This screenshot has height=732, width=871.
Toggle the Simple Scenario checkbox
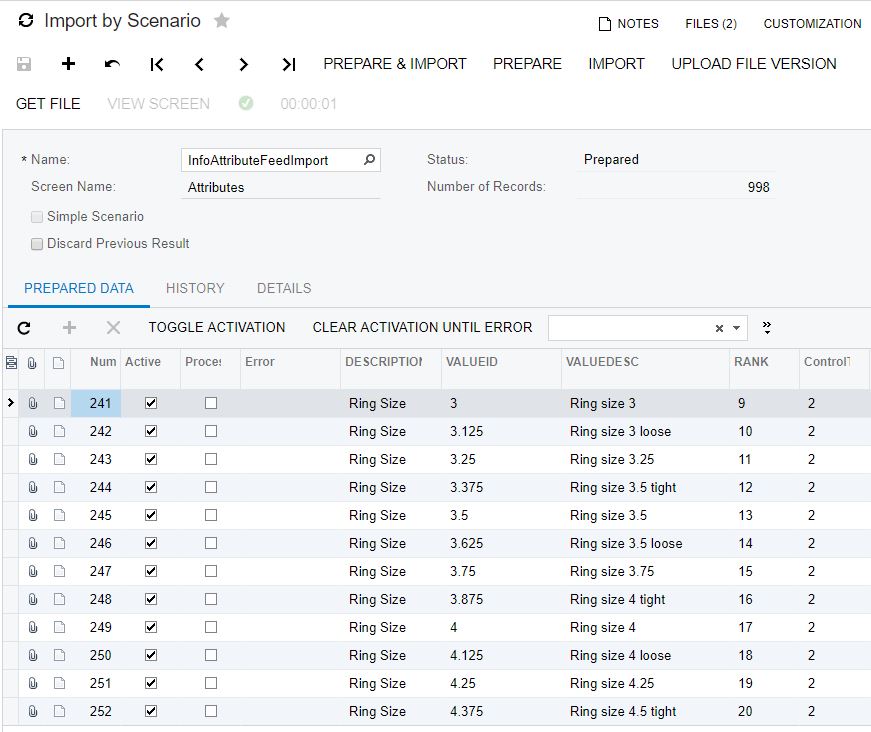coord(37,217)
